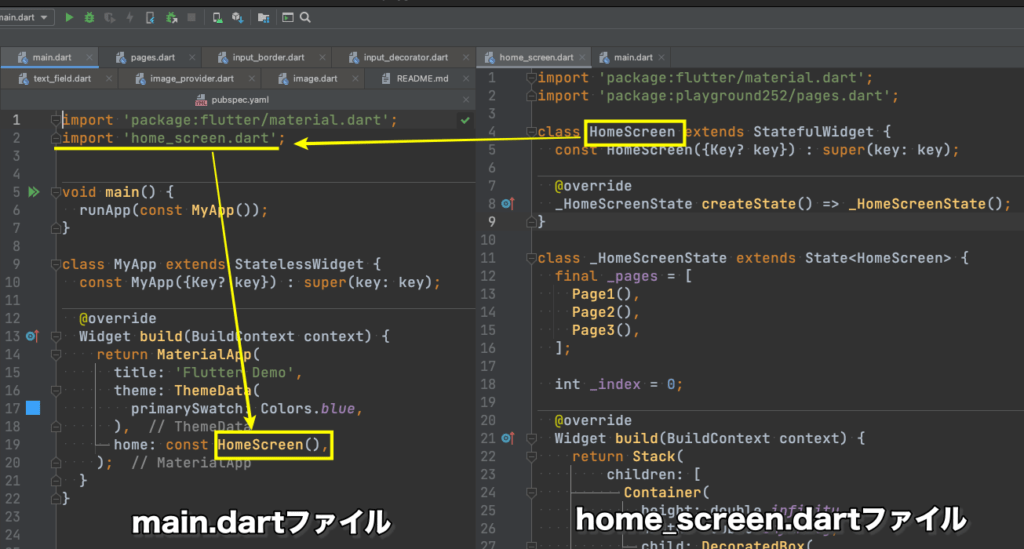
Task: Collapse the void main() fold marker
Action: [x=56, y=192]
